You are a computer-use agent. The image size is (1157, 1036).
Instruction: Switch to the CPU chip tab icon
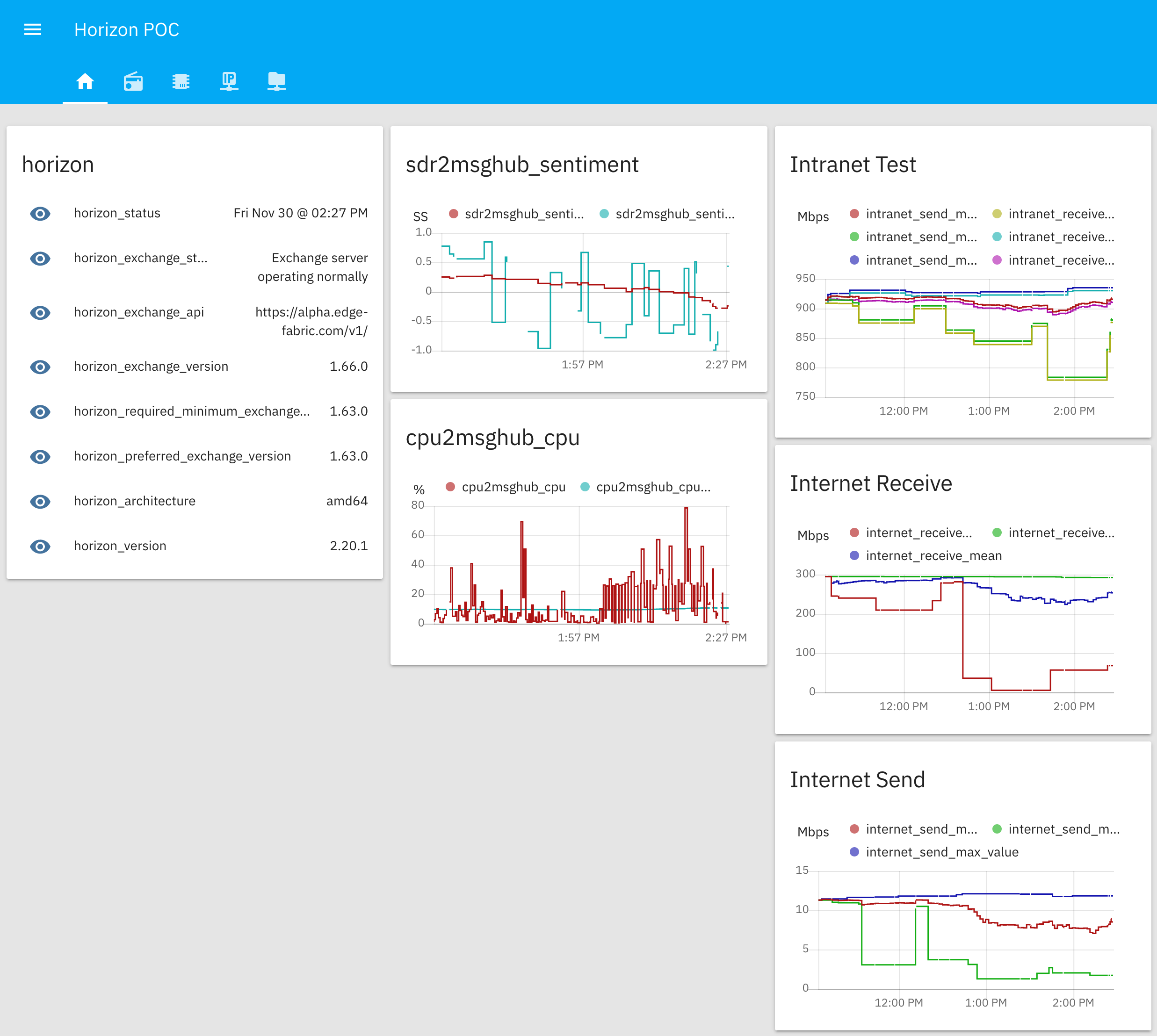(x=181, y=81)
